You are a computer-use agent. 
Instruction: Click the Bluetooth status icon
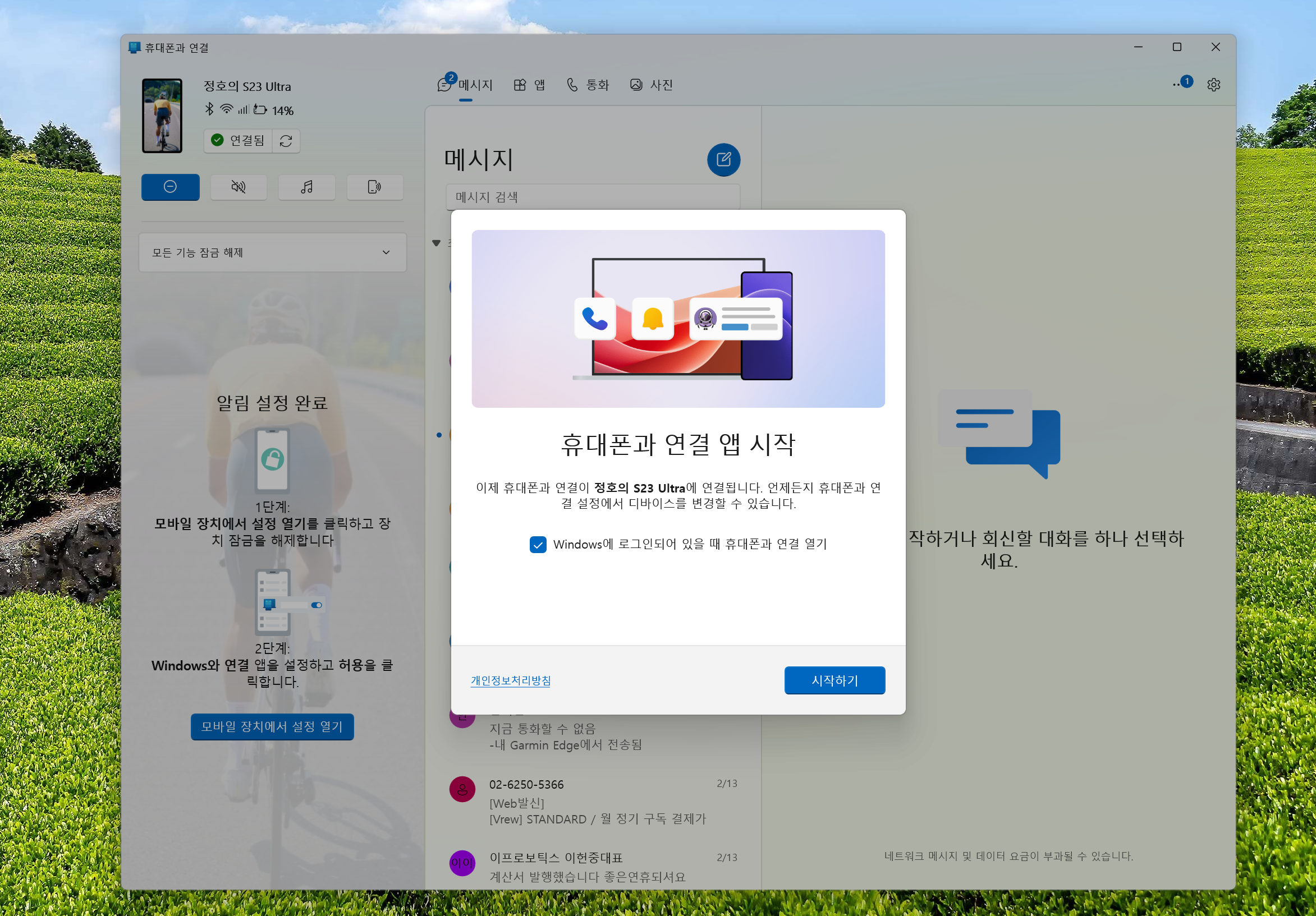coord(210,109)
